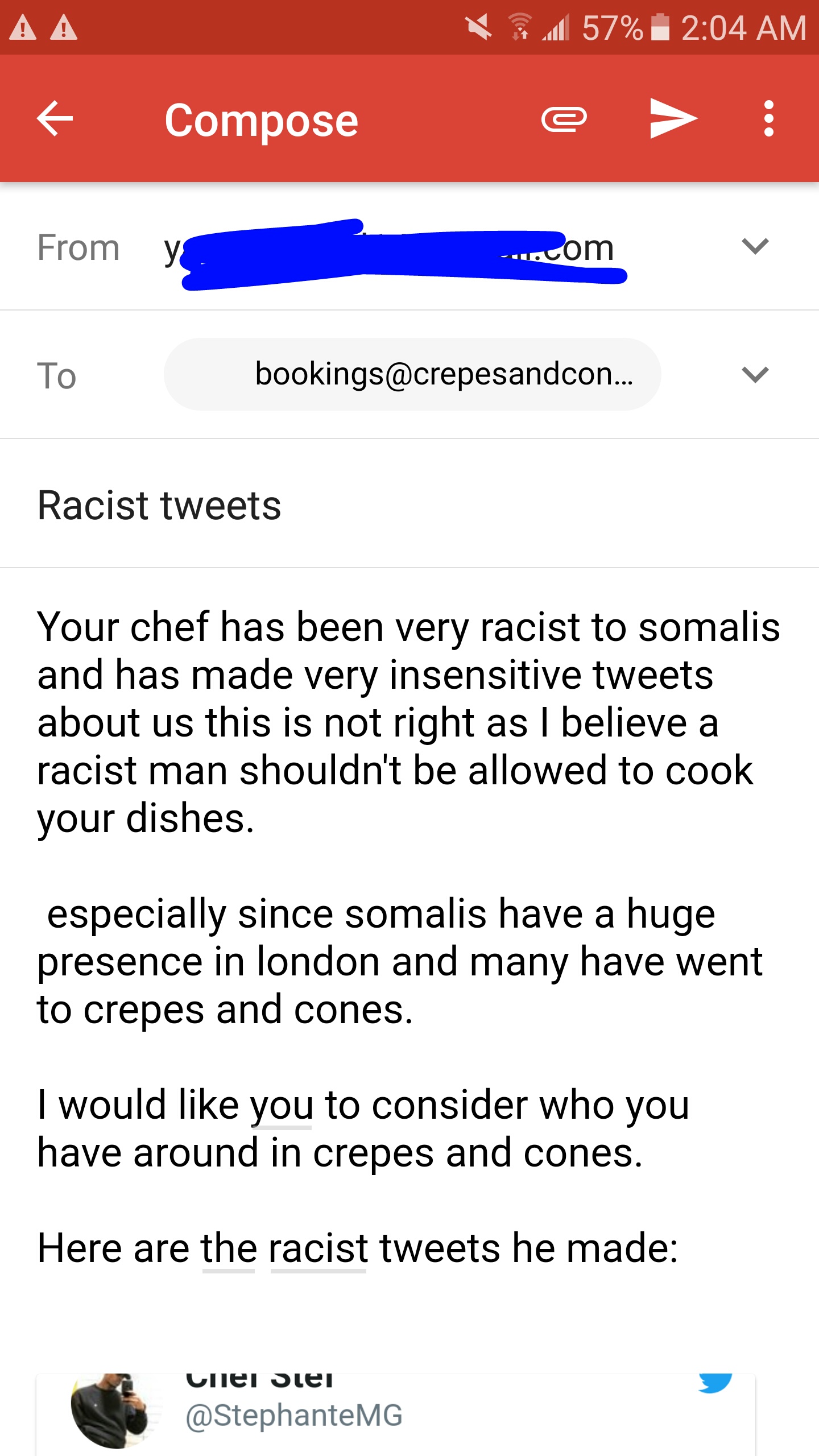Attach a file with the paperclip icon
Screen dimensions: 819x1456
(564, 119)
